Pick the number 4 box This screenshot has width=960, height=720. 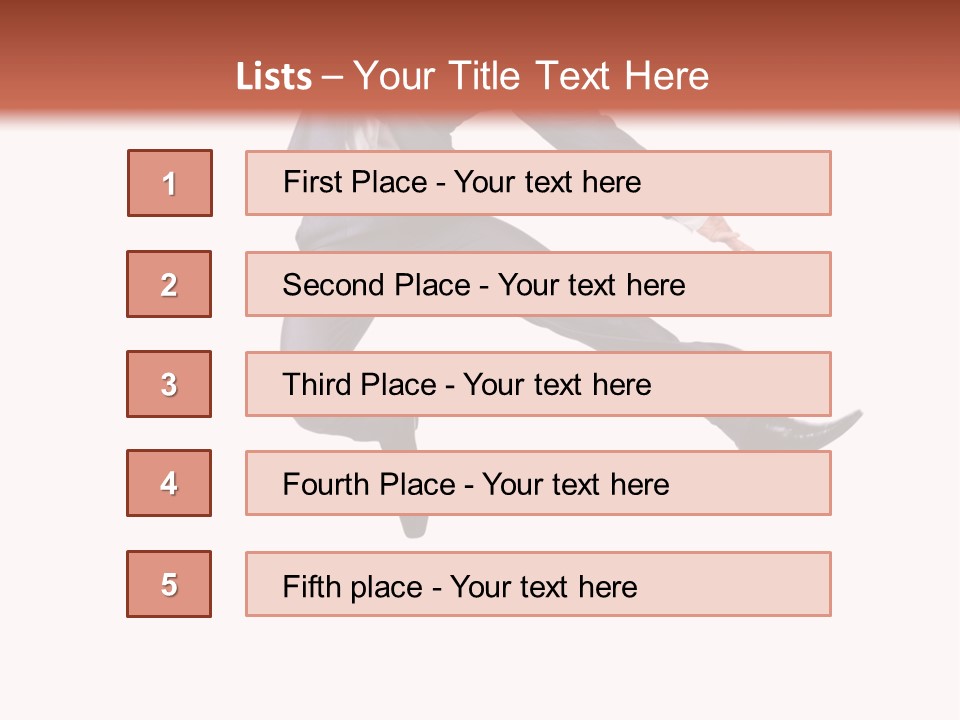(169, 483)
